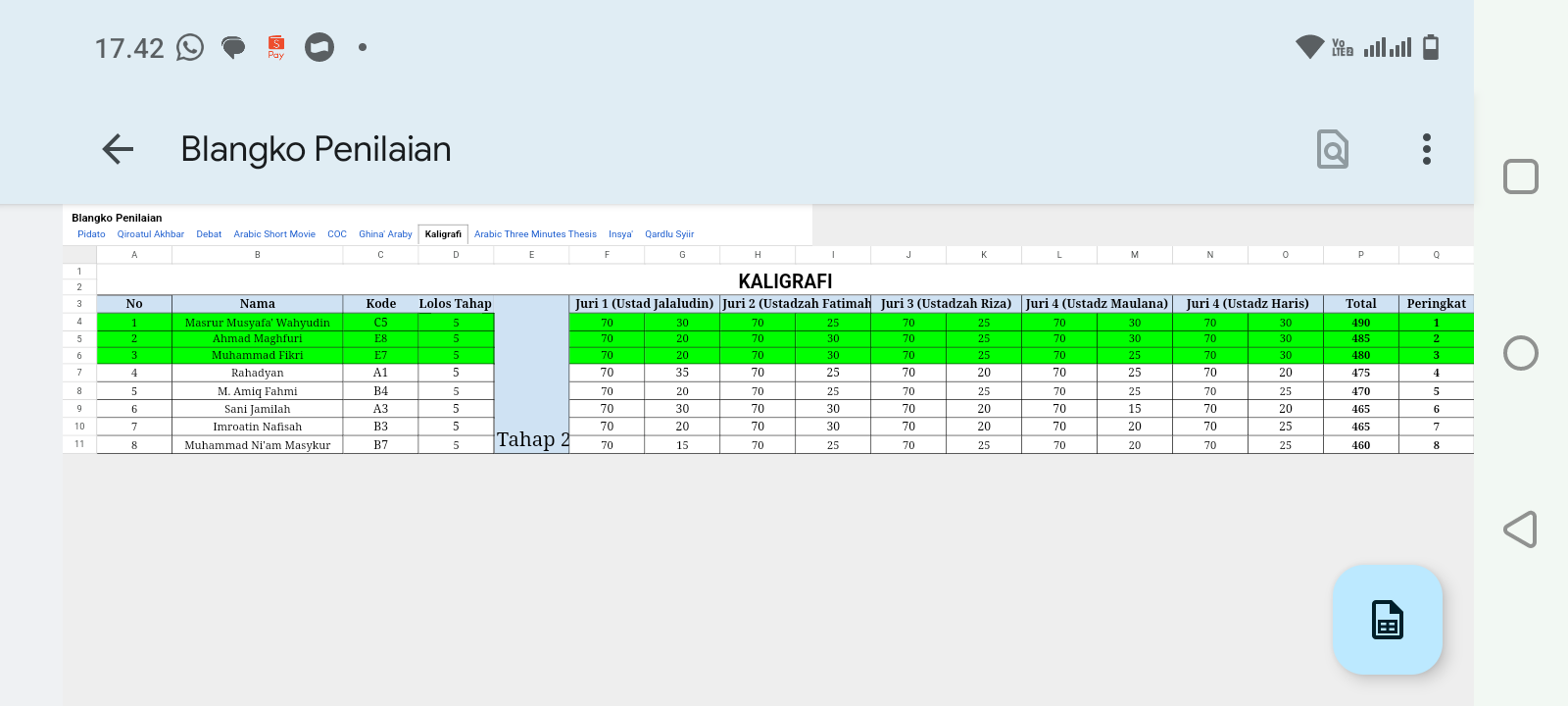Click the green Masrur Musyafa' Wahyudin cell
Image resolution: width=1568 pixels, height=706 pixels.
click(257, 323)
